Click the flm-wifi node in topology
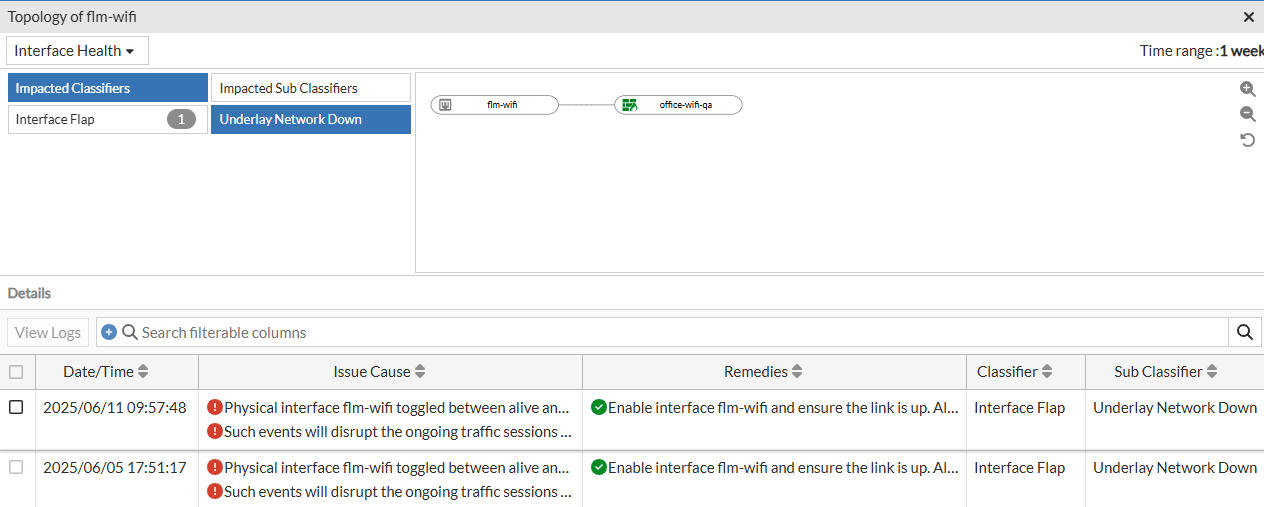 494,105
